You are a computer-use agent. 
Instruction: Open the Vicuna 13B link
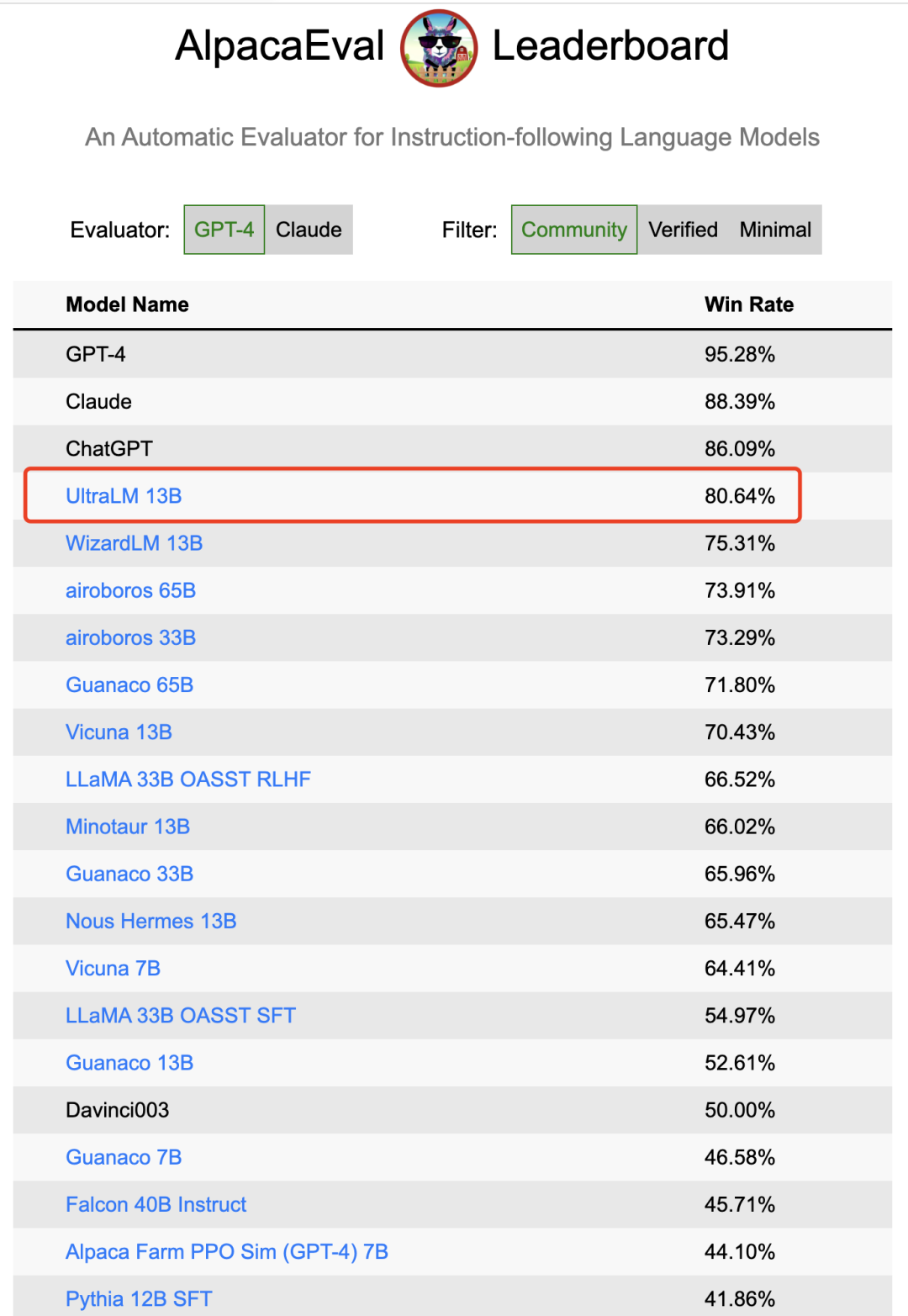119,732
